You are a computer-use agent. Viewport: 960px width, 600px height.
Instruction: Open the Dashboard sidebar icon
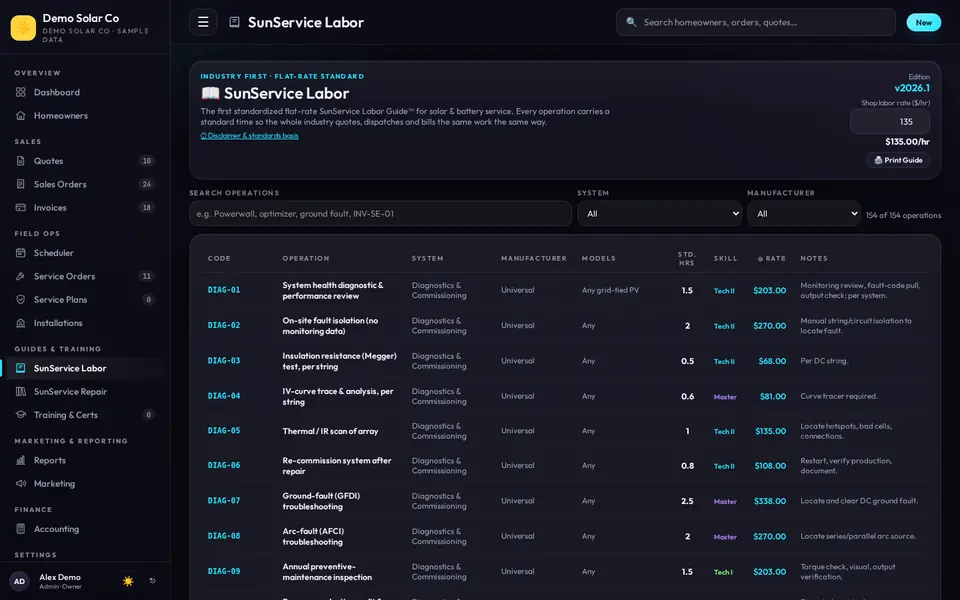pyautogui.click(x=21, y=92)
